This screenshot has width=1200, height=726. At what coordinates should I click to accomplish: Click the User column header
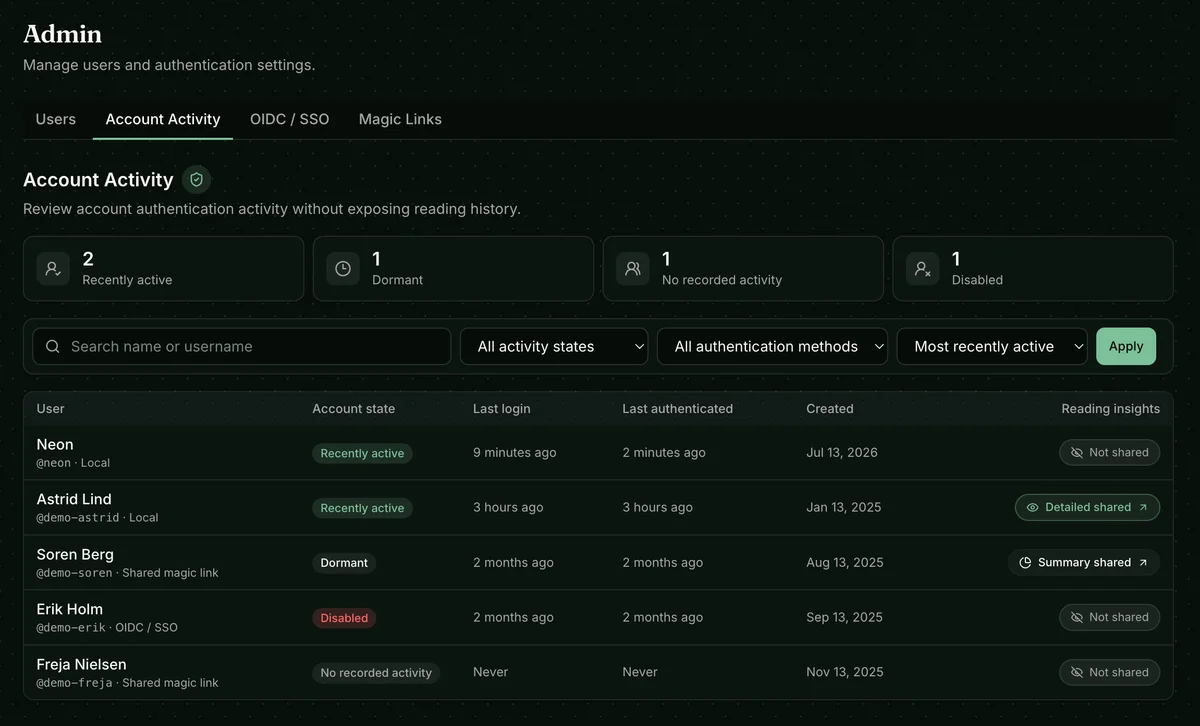(x=51, y=408)
